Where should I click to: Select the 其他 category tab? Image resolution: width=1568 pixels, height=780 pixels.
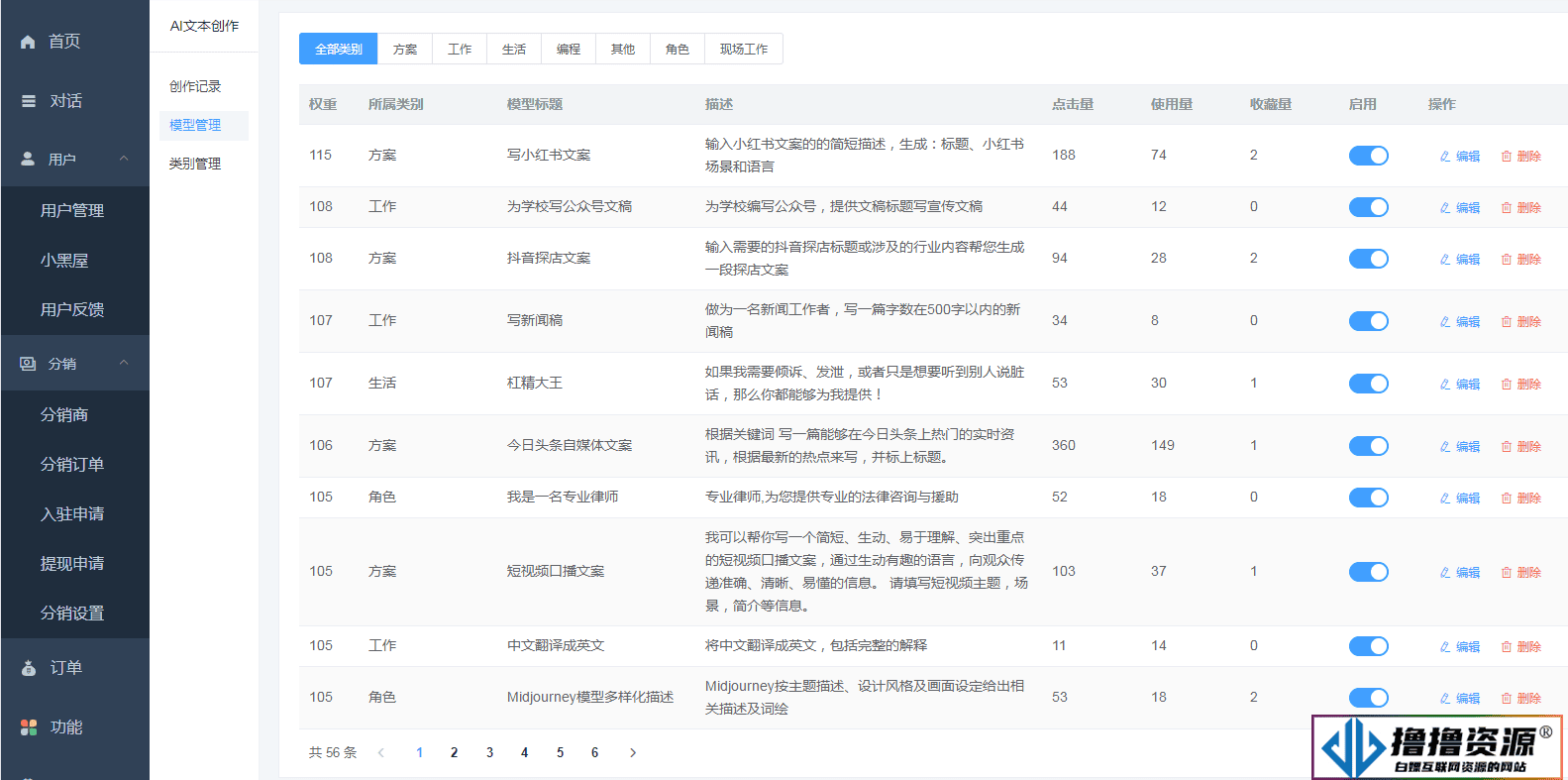coord(623,49)
